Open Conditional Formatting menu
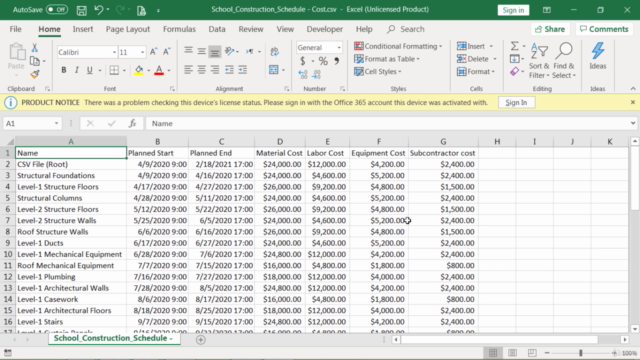This screenshot has height=360, width=640. (x=398, y=46)
